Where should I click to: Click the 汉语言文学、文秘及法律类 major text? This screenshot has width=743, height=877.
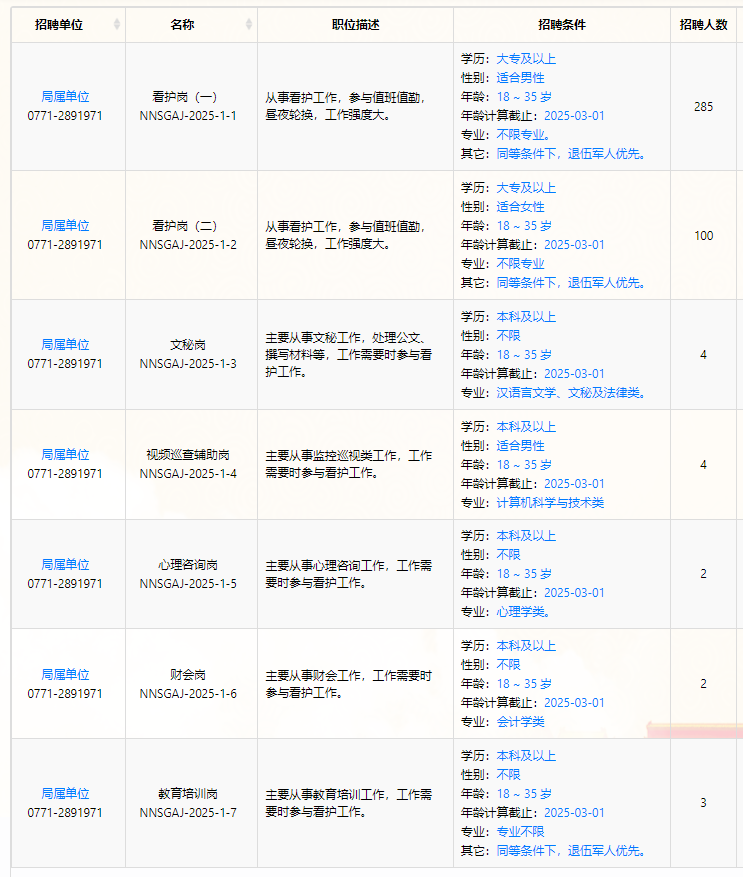click(x=570, y=393)
